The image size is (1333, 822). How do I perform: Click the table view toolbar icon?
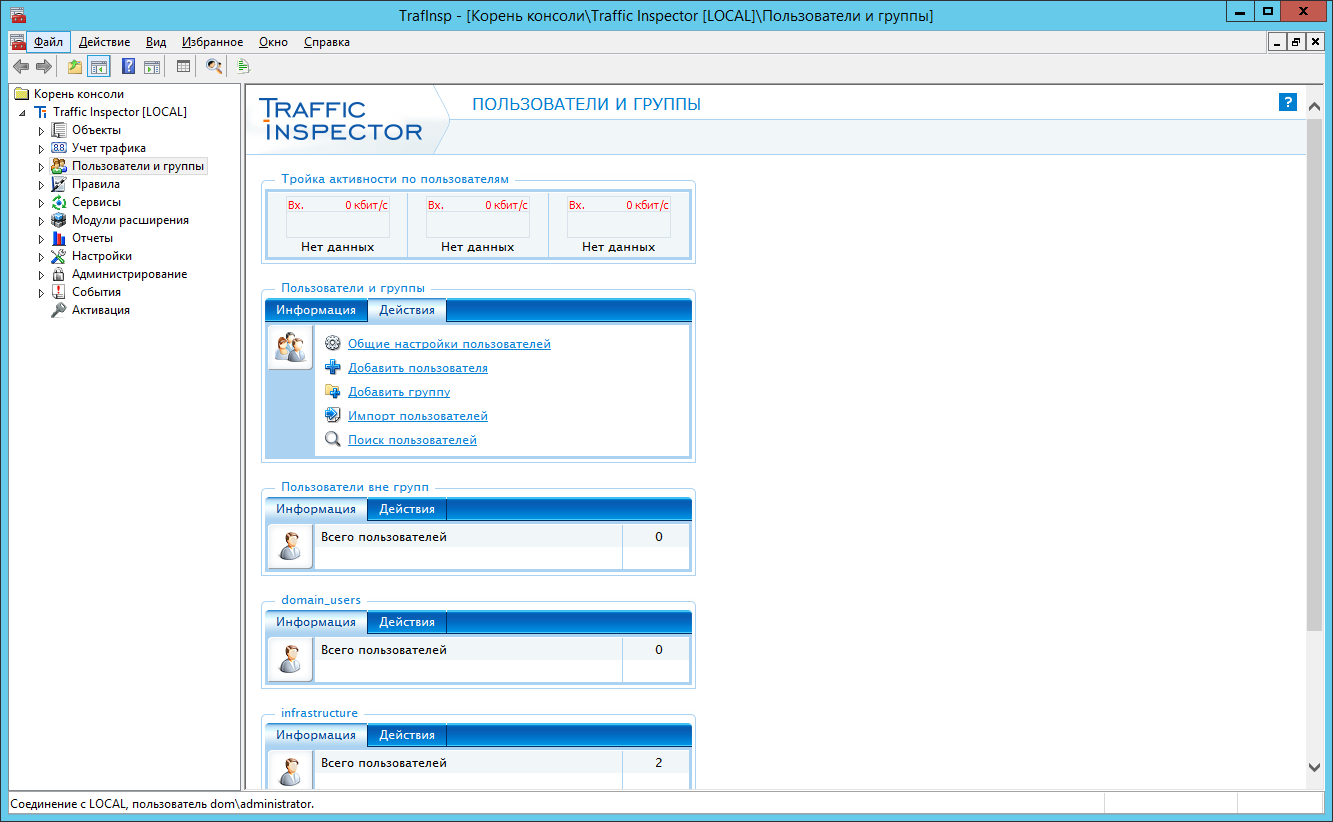click(x=183, y=67)
